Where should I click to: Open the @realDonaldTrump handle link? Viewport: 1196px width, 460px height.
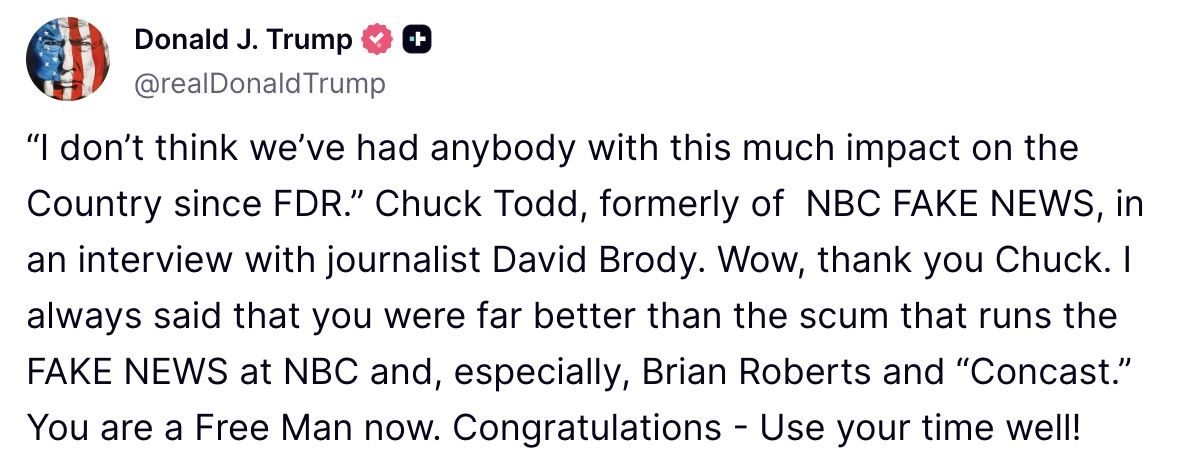click(x=259, y=84)
